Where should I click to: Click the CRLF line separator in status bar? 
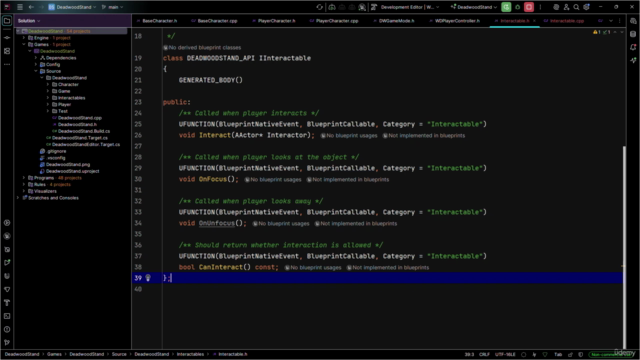484,354
